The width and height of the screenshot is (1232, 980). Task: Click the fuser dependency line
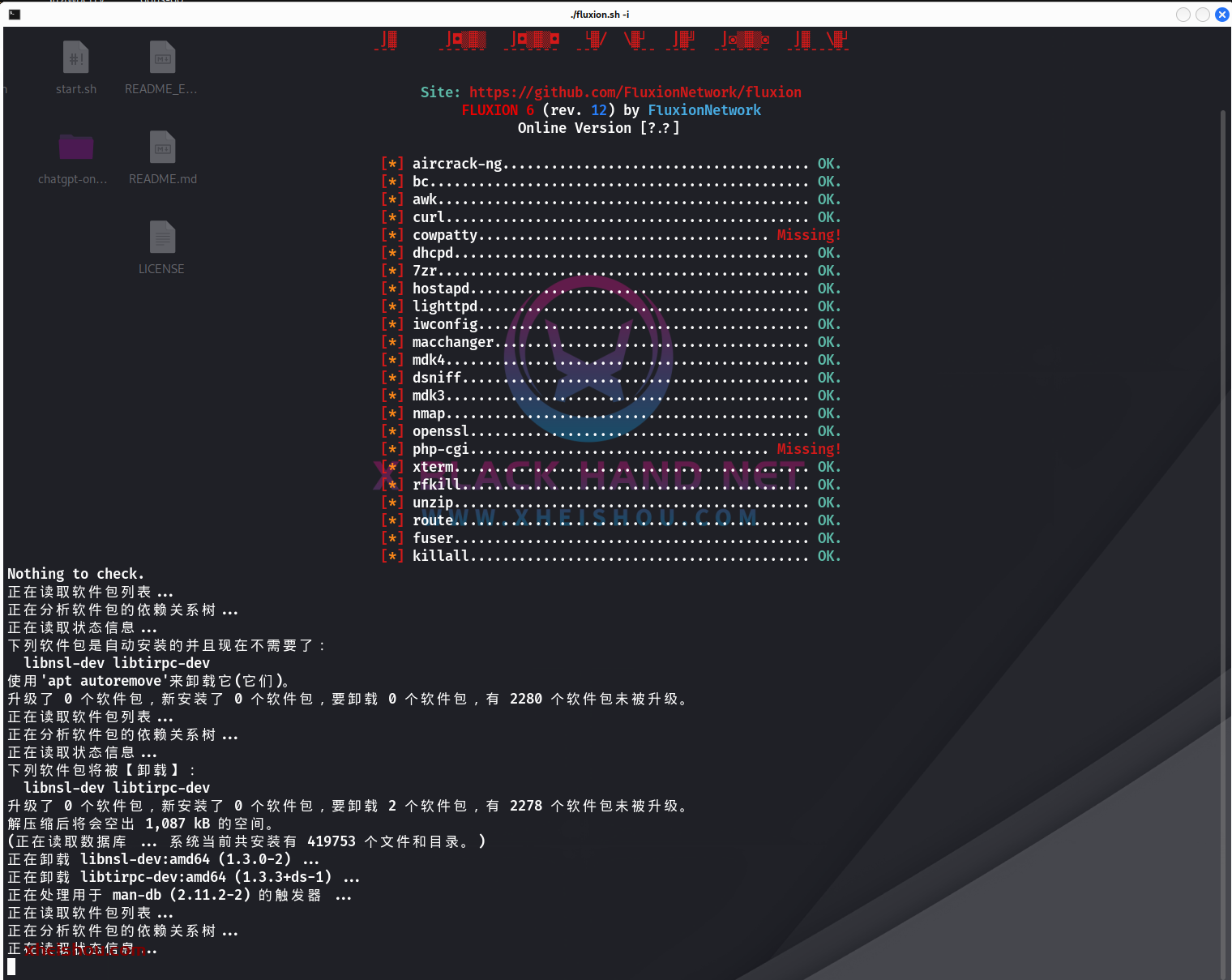pos(611,538)
